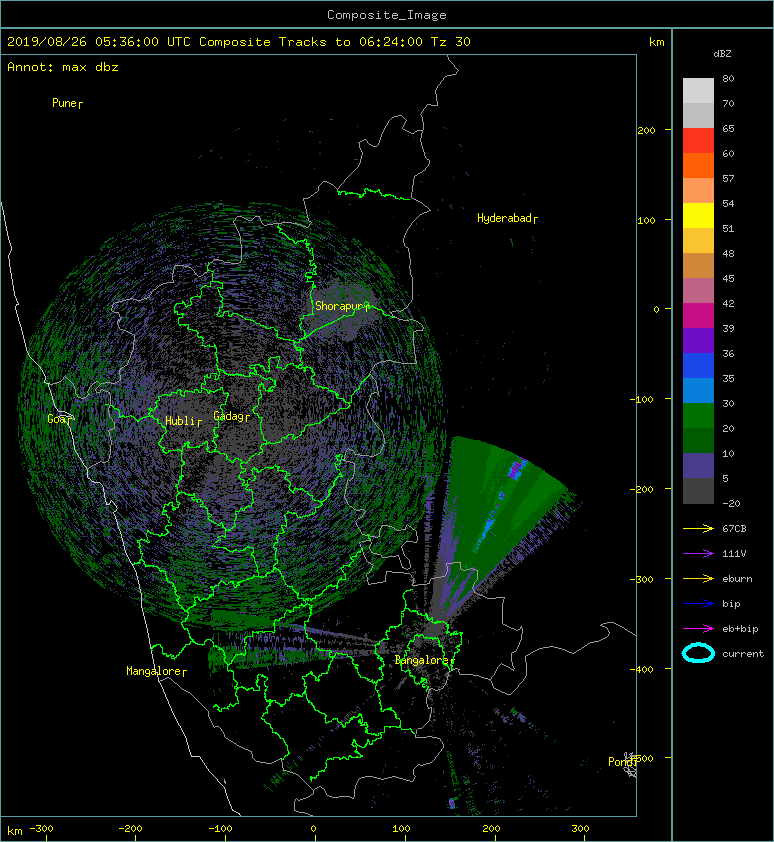
Task: Click the magenta-purple storm cell northeast of Bangalore
Action: pos(516,468)
